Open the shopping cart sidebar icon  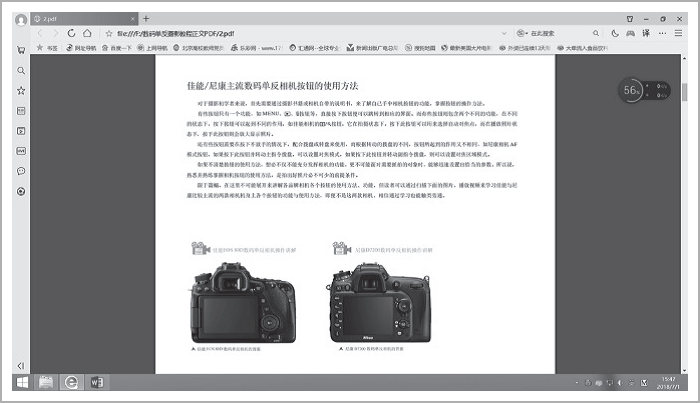click(21, 50)
